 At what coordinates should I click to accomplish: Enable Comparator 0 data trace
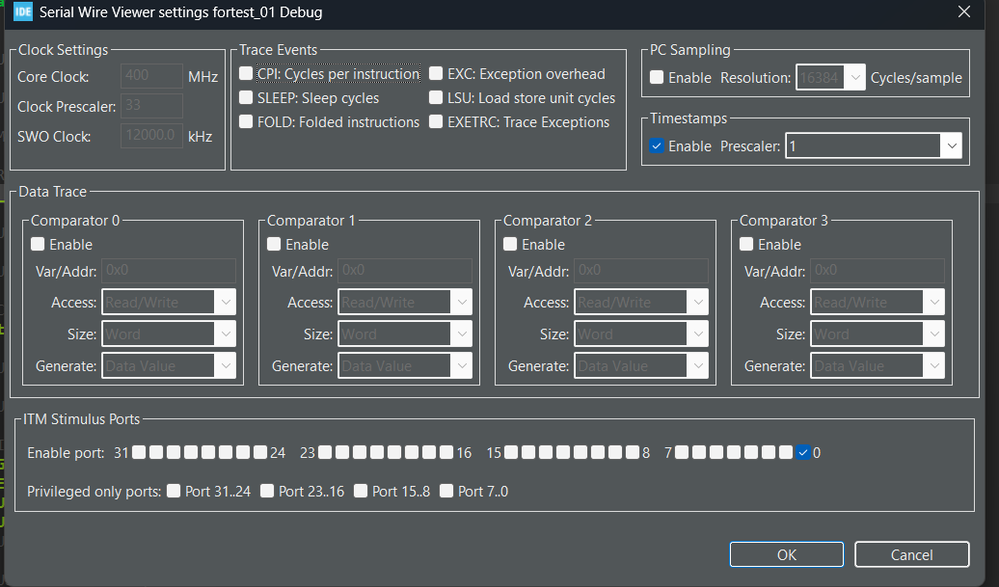(38, 245)
